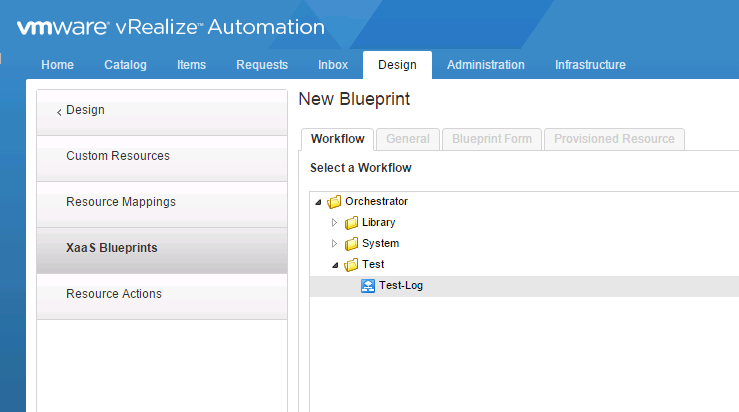Open the Requests tab
Viewport: 739px width, 412px height.
click(x=262, y=65)
